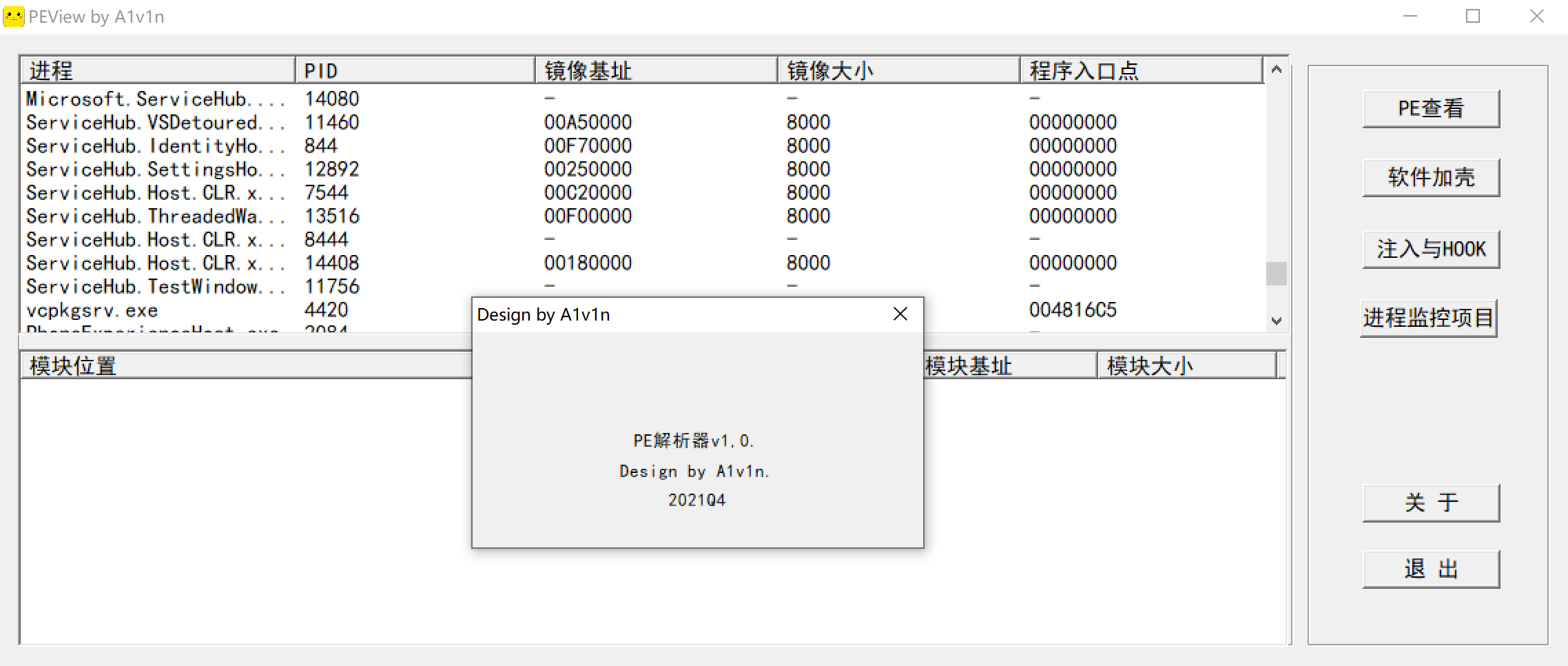This screenshot has height=666, width=1568.
Task: Click the PE解析器v1.0 text in dialog
Action: pyautogui.click(x=694, y=441)
